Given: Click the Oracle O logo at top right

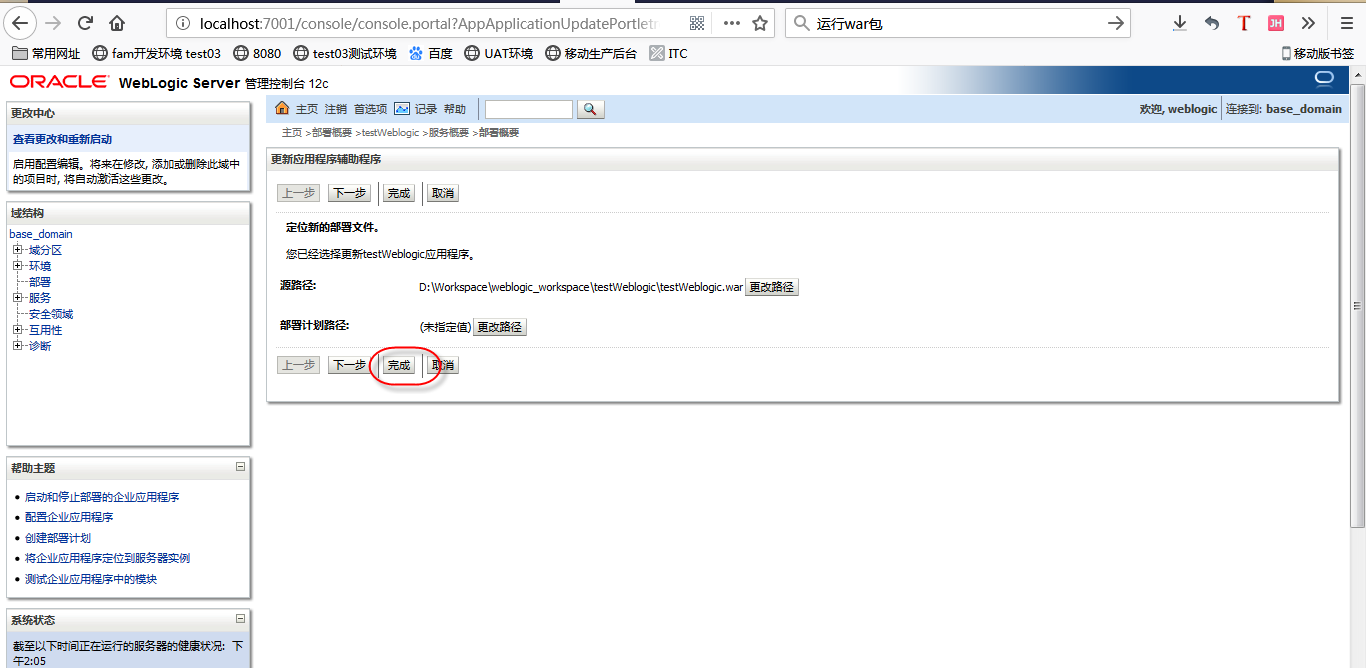Looking at the screenshot, I should tap(1325, 79).
